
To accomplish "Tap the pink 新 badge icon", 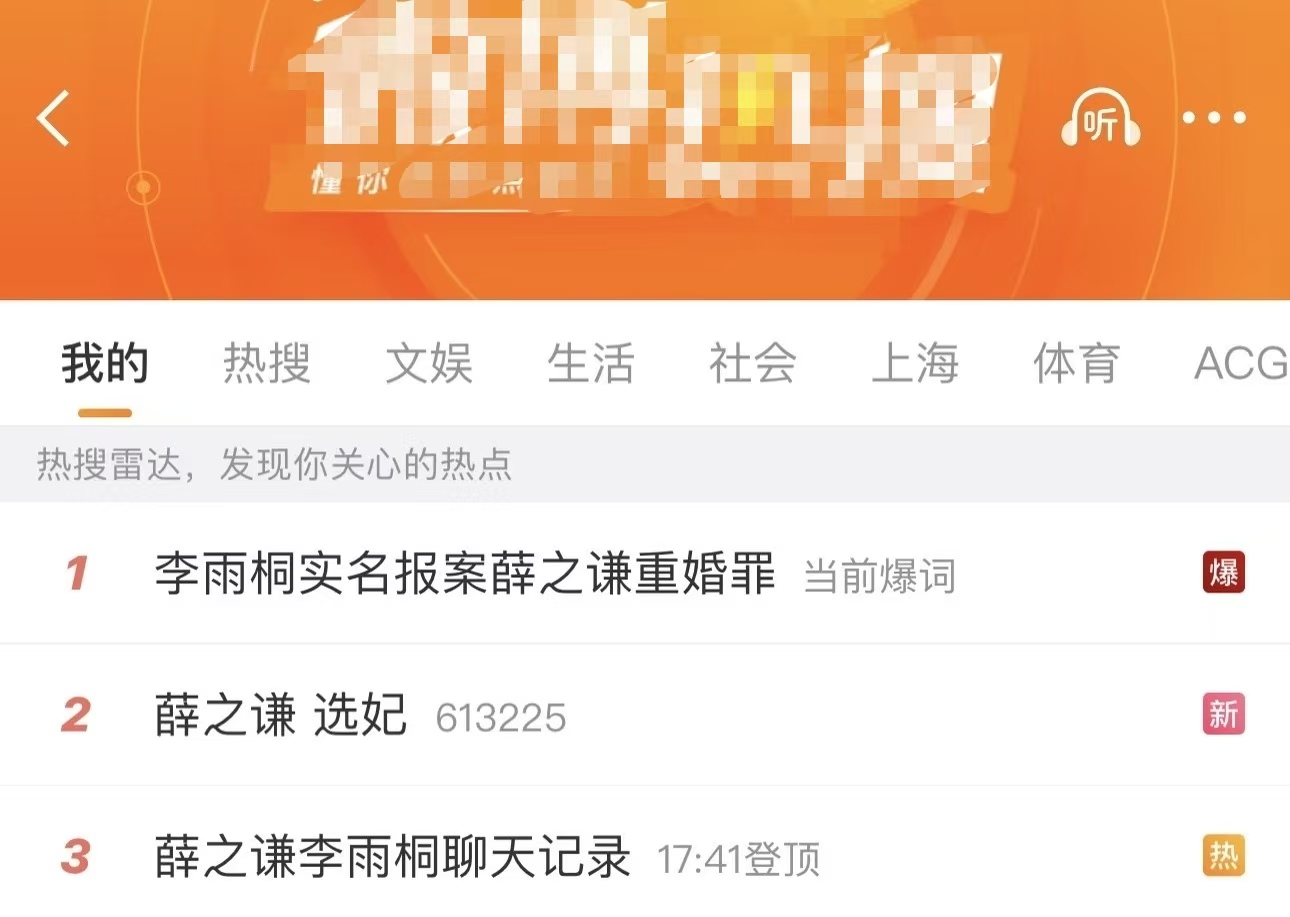I will click(x=1224, y=715).
